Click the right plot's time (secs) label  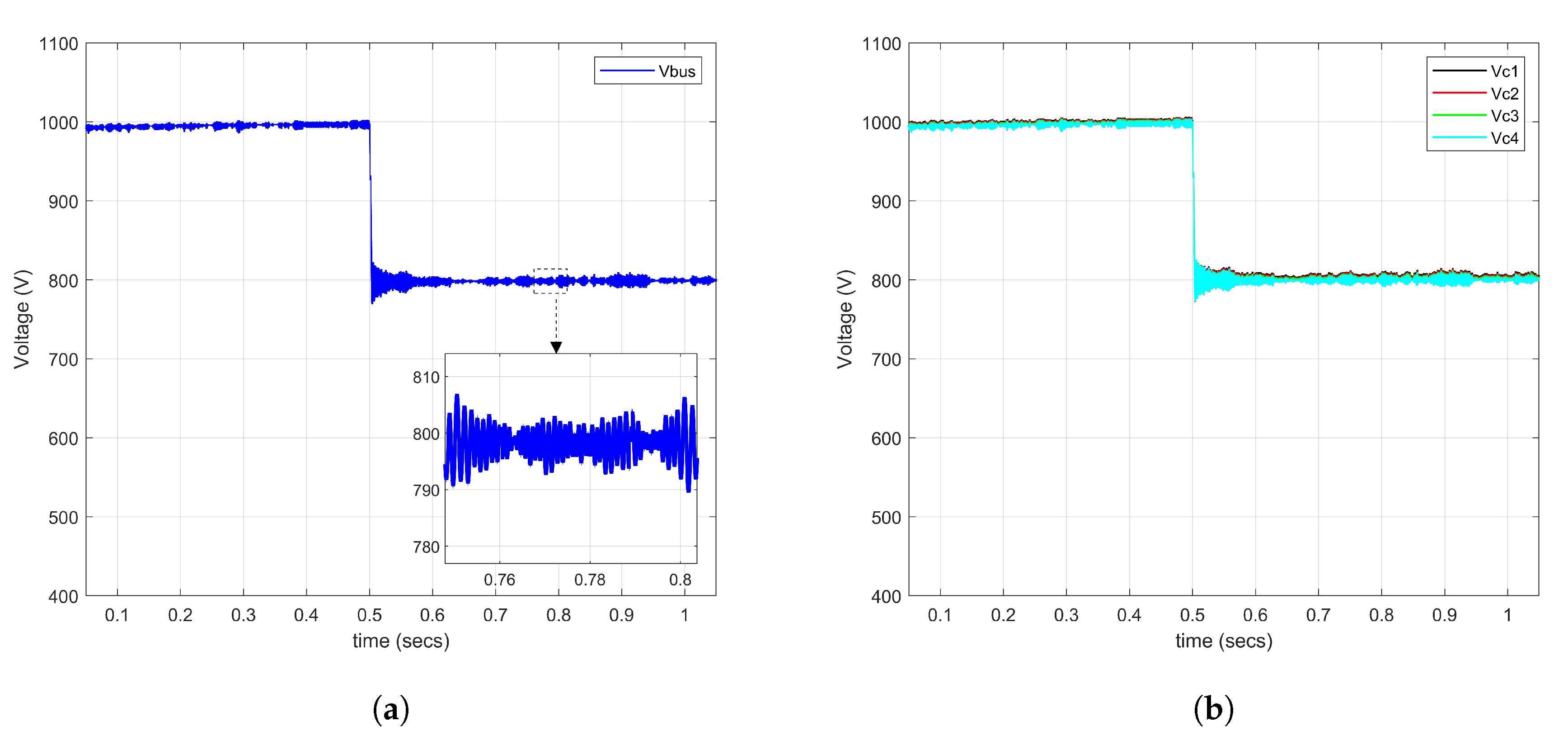(x=1224, y=641)
